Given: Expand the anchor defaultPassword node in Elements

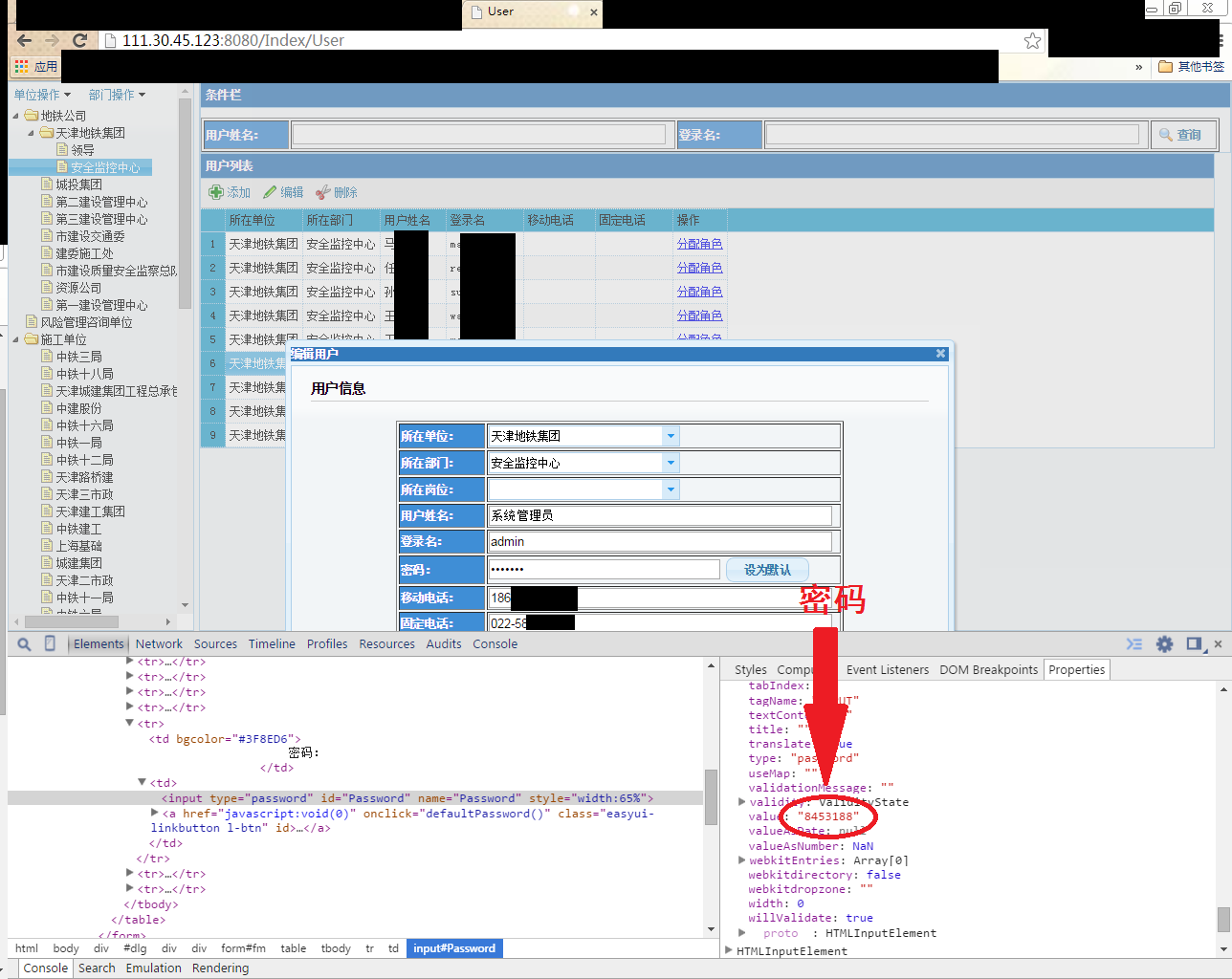Looking at the screenshot, I should [x=155, y=813].
